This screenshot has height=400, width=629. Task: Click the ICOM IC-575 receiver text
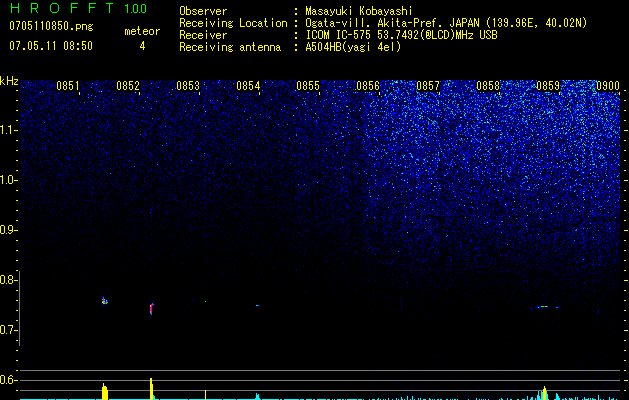click(401, 35)
